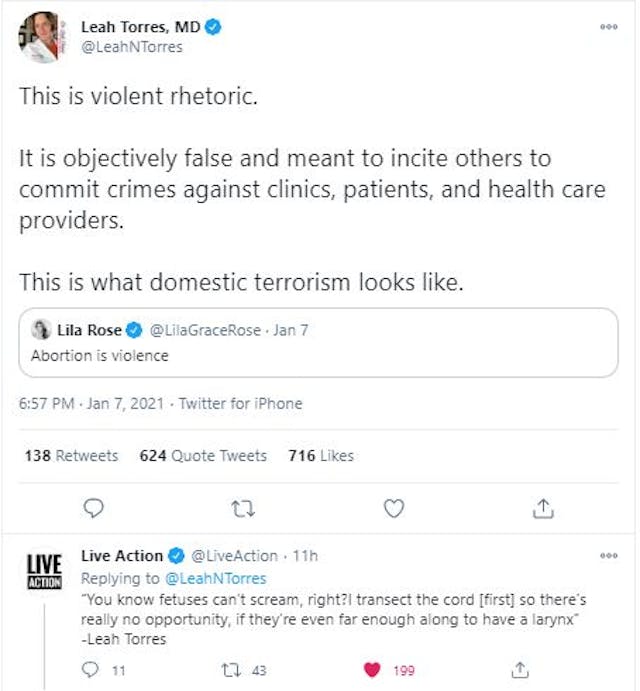View the 716 Likes list
The image size is (640, 691).
coord(321,455)
